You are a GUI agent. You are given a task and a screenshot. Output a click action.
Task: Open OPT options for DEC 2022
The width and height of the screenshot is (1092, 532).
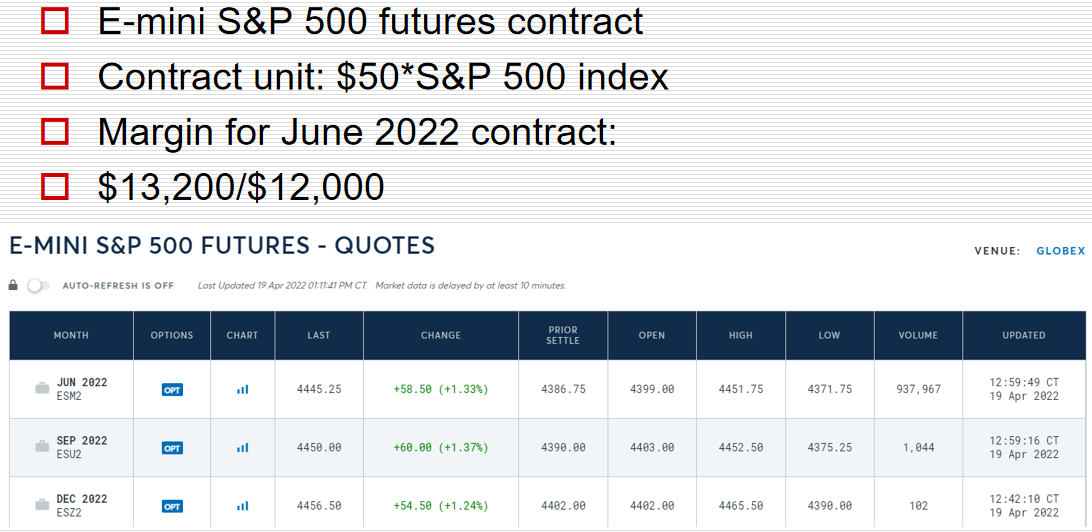pos(172,506)
